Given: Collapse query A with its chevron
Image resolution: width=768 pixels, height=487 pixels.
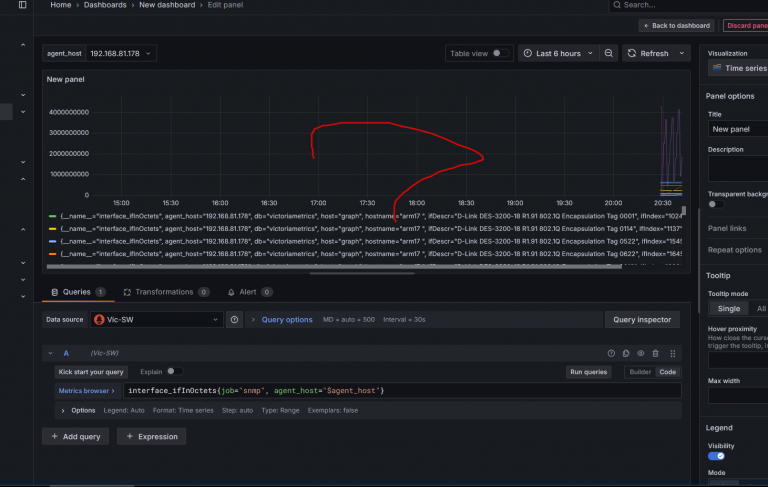Looking at the screenshot, I should [x=50, y=353].
